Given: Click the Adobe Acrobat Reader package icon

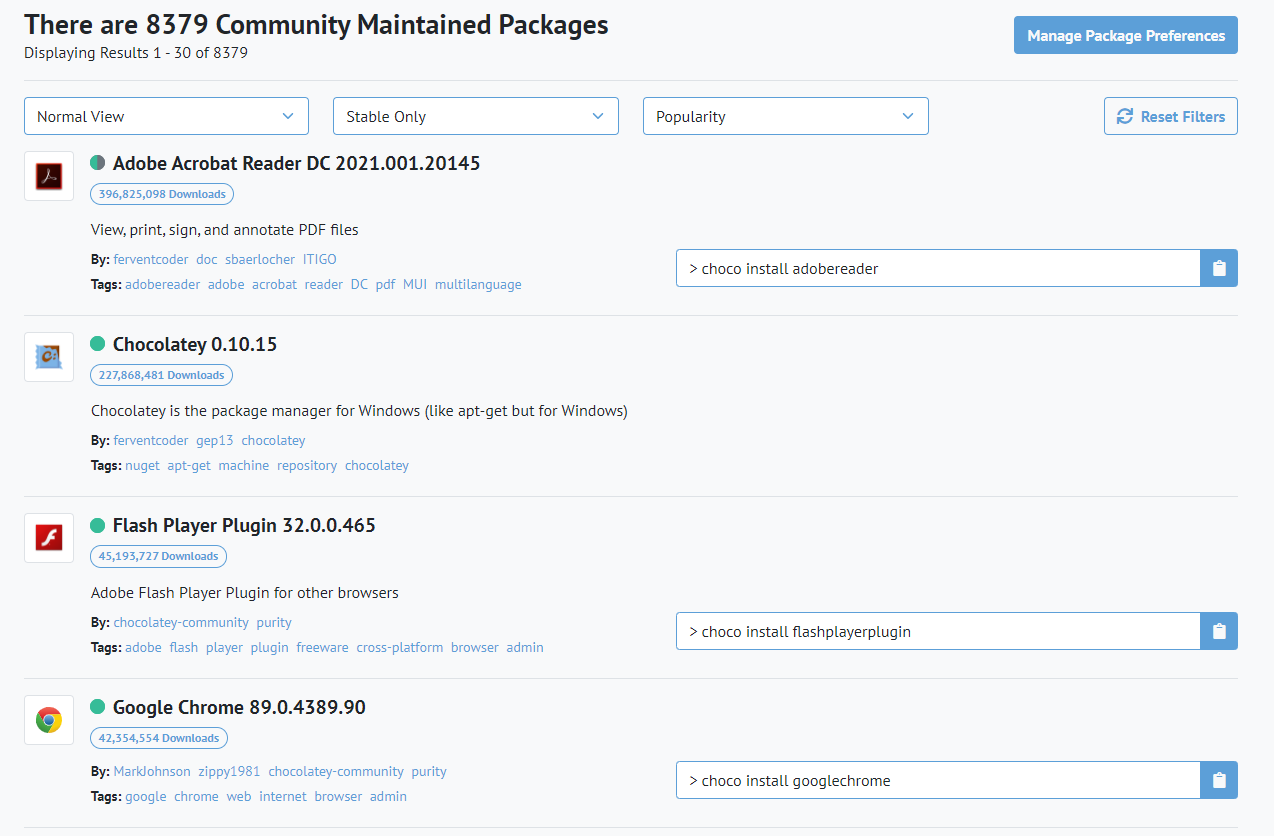Looking at the screenshot, I should point(49,176).
